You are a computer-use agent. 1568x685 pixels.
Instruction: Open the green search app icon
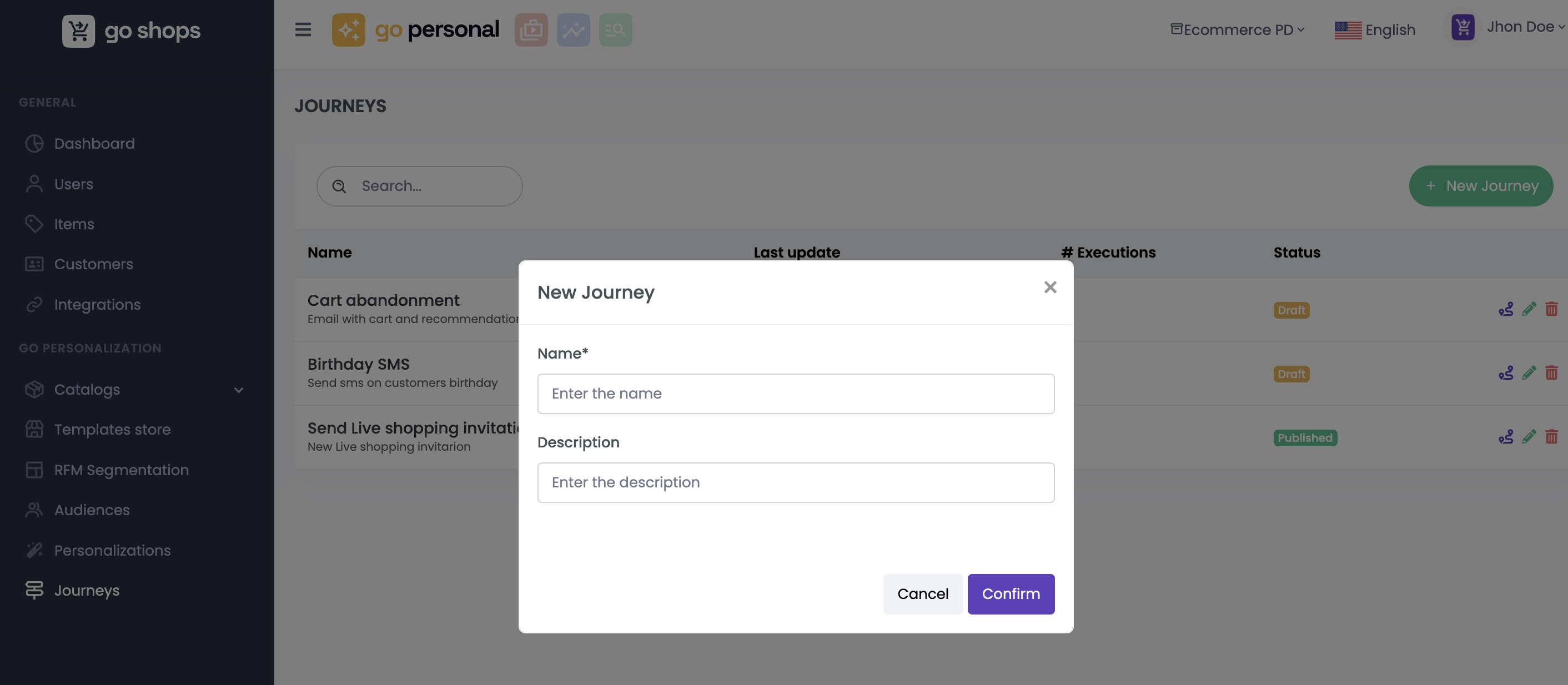tap(615, 29)
